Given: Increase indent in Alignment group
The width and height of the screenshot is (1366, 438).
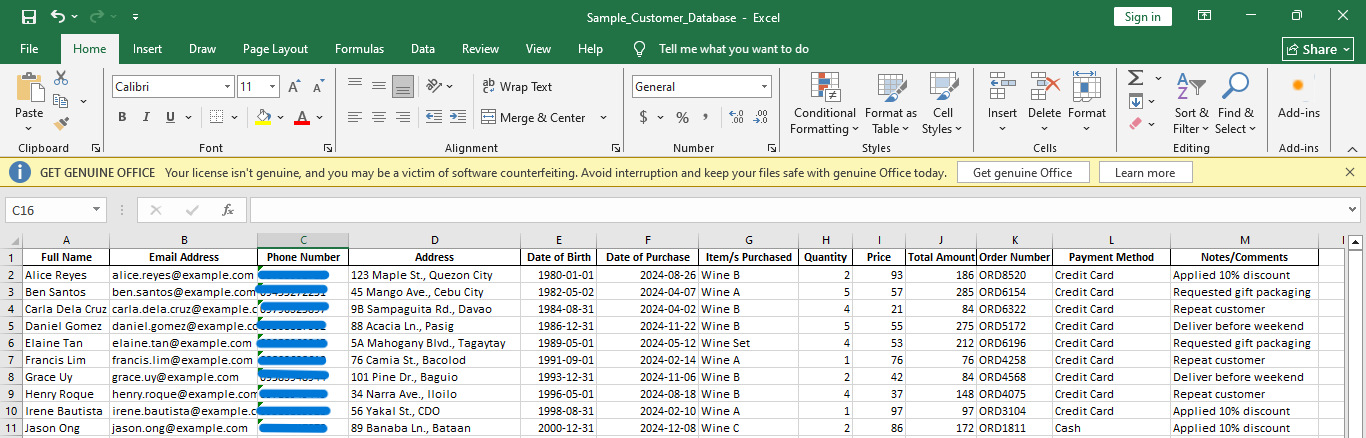Looking at the screenshot, I should (x=458, y=117).
